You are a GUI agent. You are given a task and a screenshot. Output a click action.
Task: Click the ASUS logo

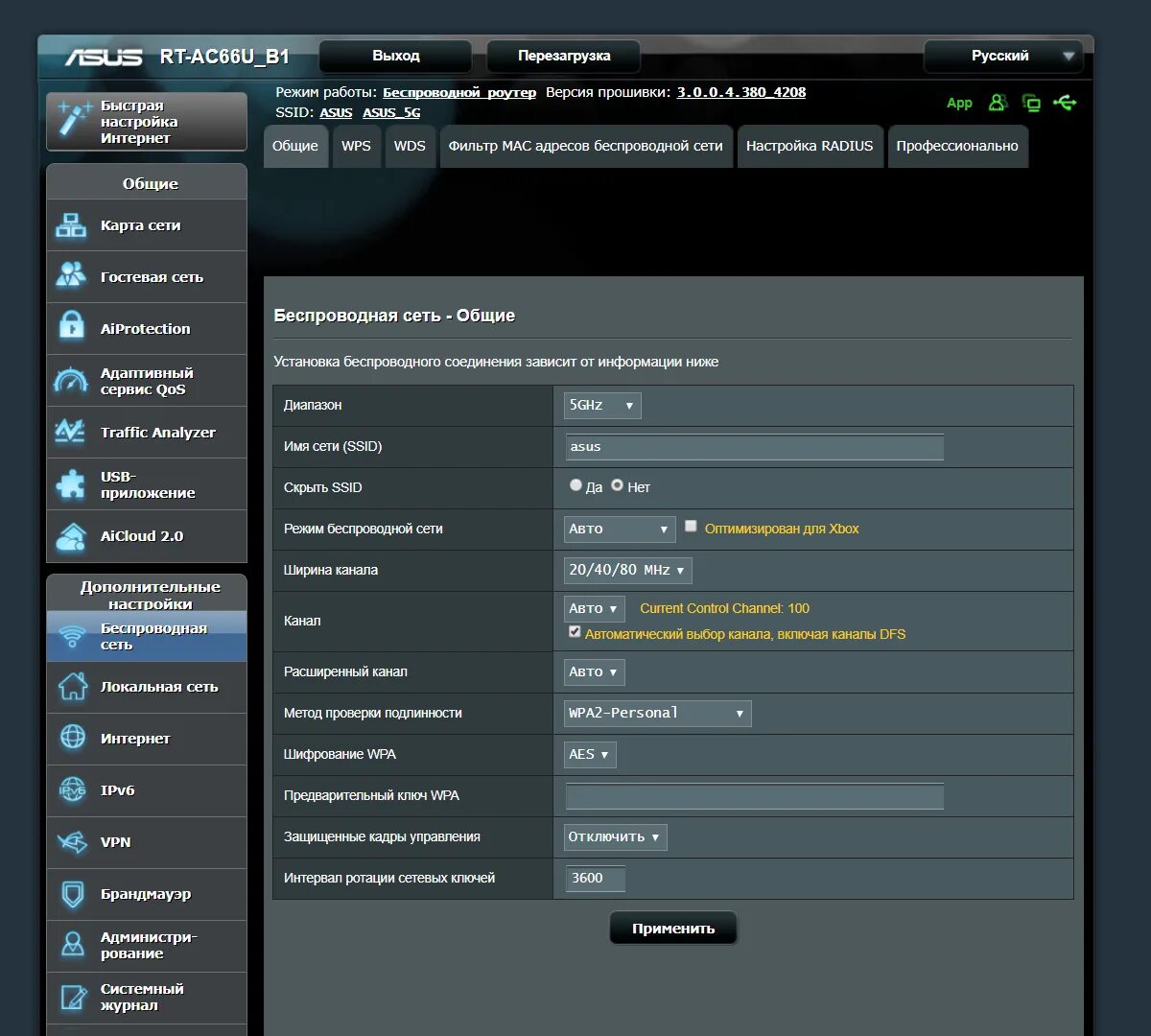pyautogui.click(x=104, y=57)
